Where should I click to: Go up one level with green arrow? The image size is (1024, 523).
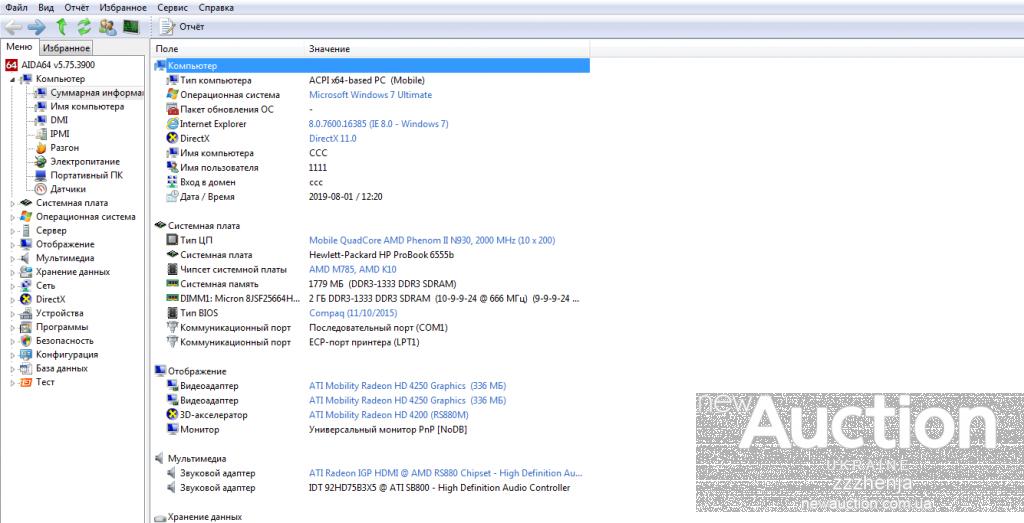[61, 27]
